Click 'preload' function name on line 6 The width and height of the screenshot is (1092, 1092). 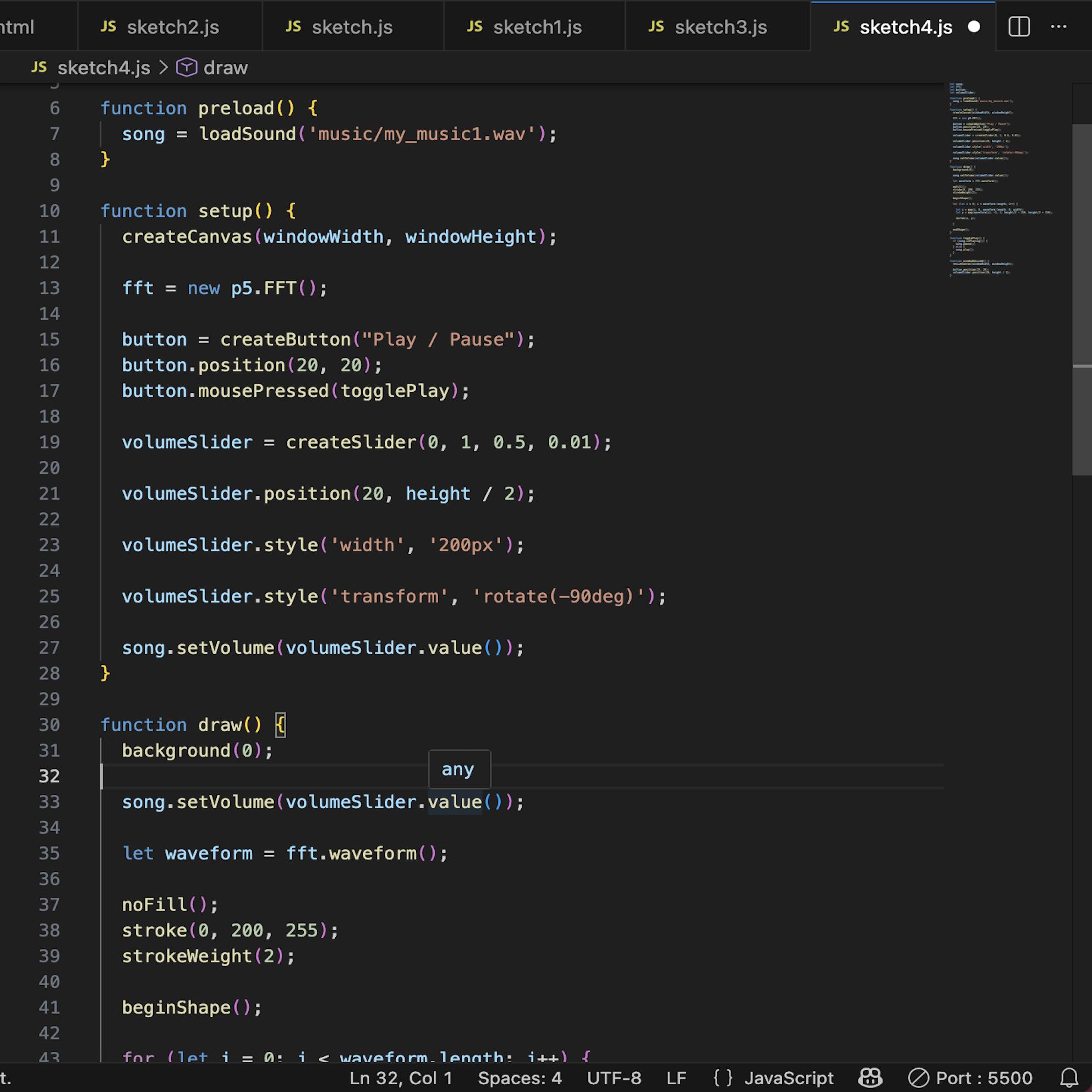[x=236, y=108]
